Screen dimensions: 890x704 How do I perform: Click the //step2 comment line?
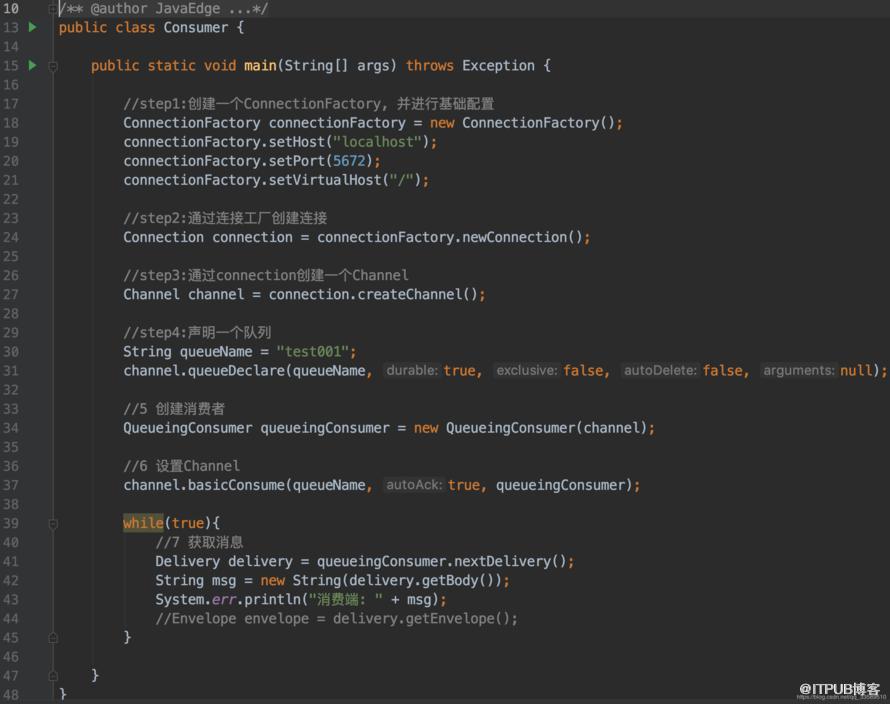[225, 218]
